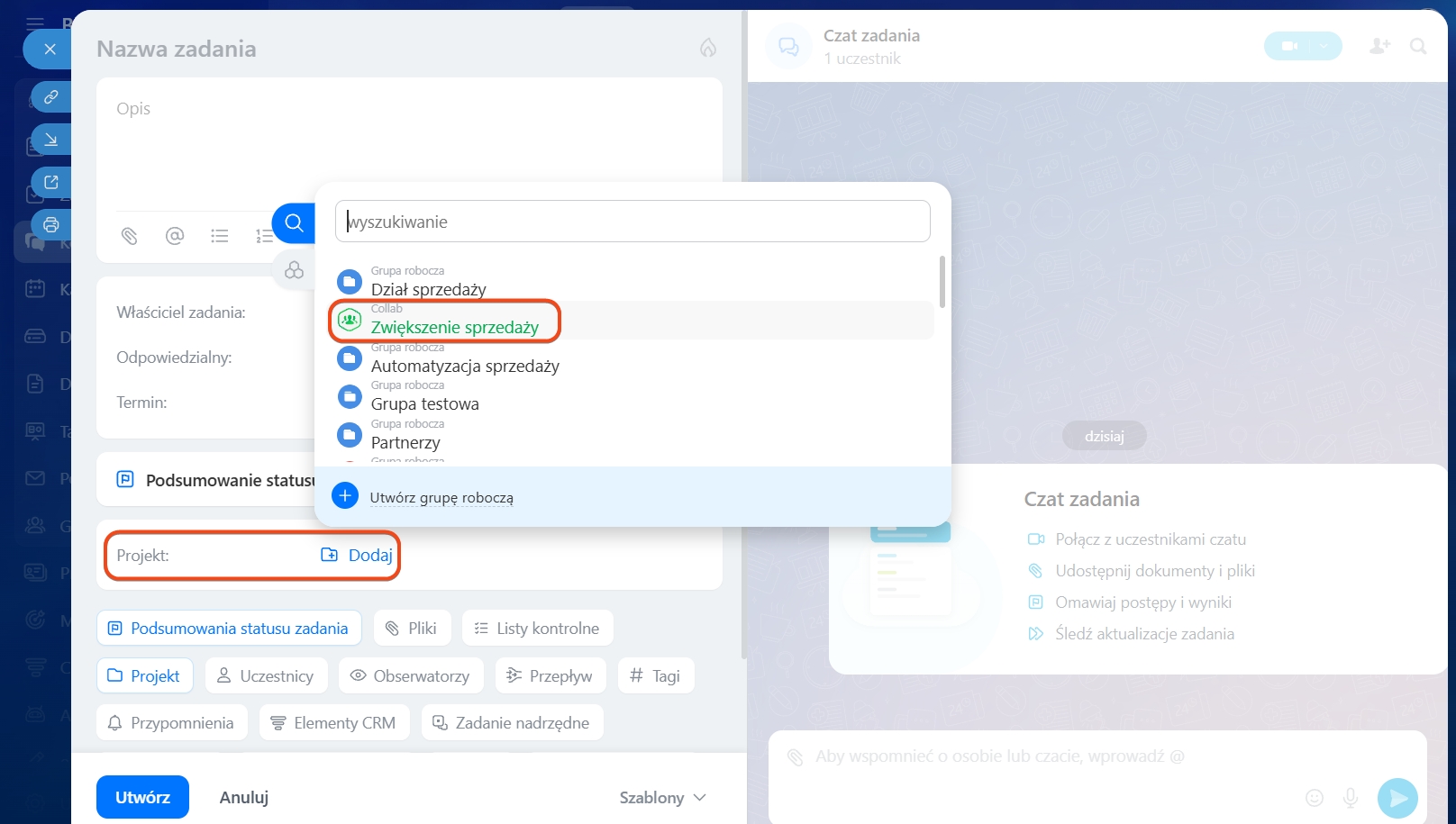Insert a numbered list in the description
This screenshot has height=824, width=1456.
coord(264,236)
